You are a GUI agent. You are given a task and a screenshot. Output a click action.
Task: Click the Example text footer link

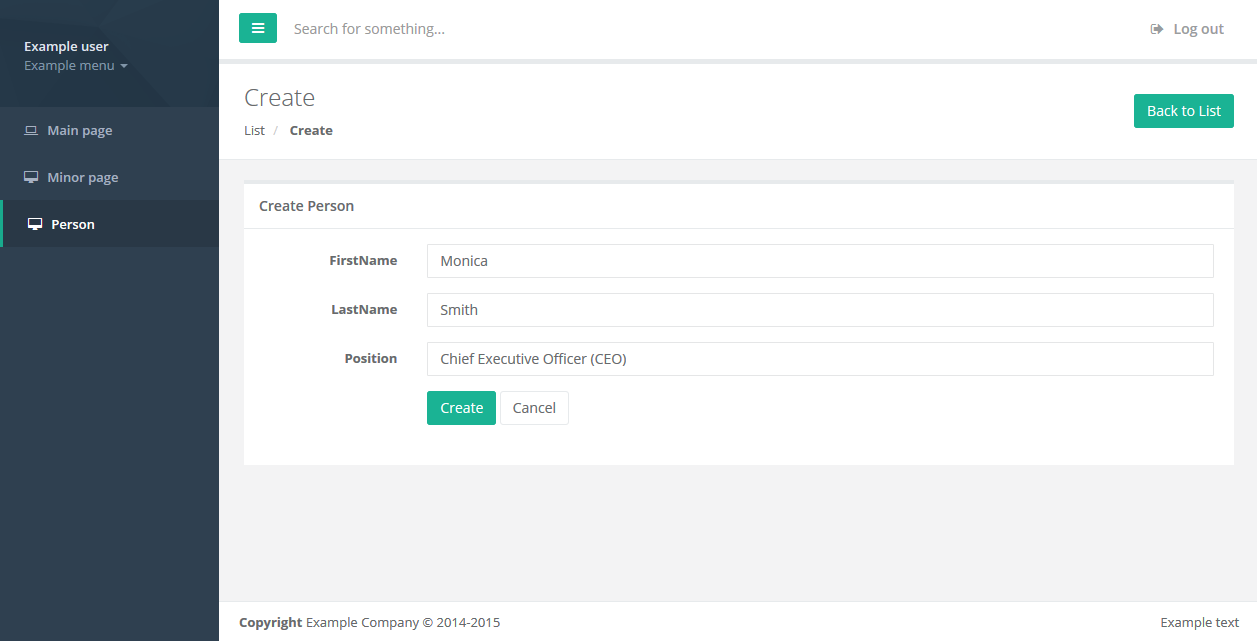1199,621
